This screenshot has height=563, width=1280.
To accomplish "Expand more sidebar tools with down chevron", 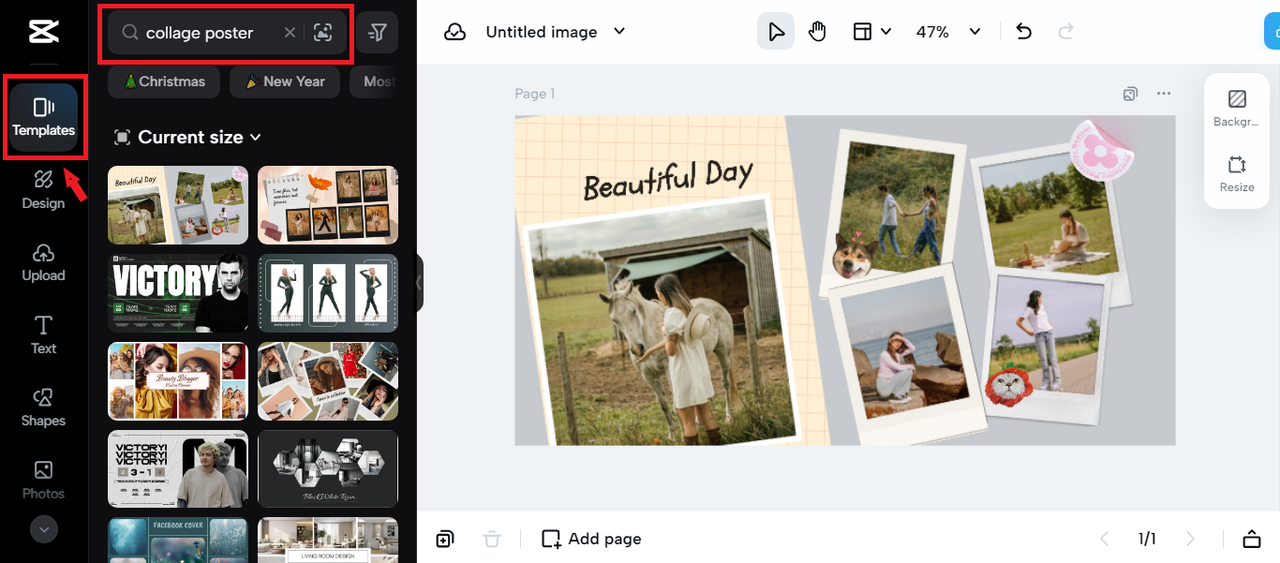I will click(x=43, y=528).
